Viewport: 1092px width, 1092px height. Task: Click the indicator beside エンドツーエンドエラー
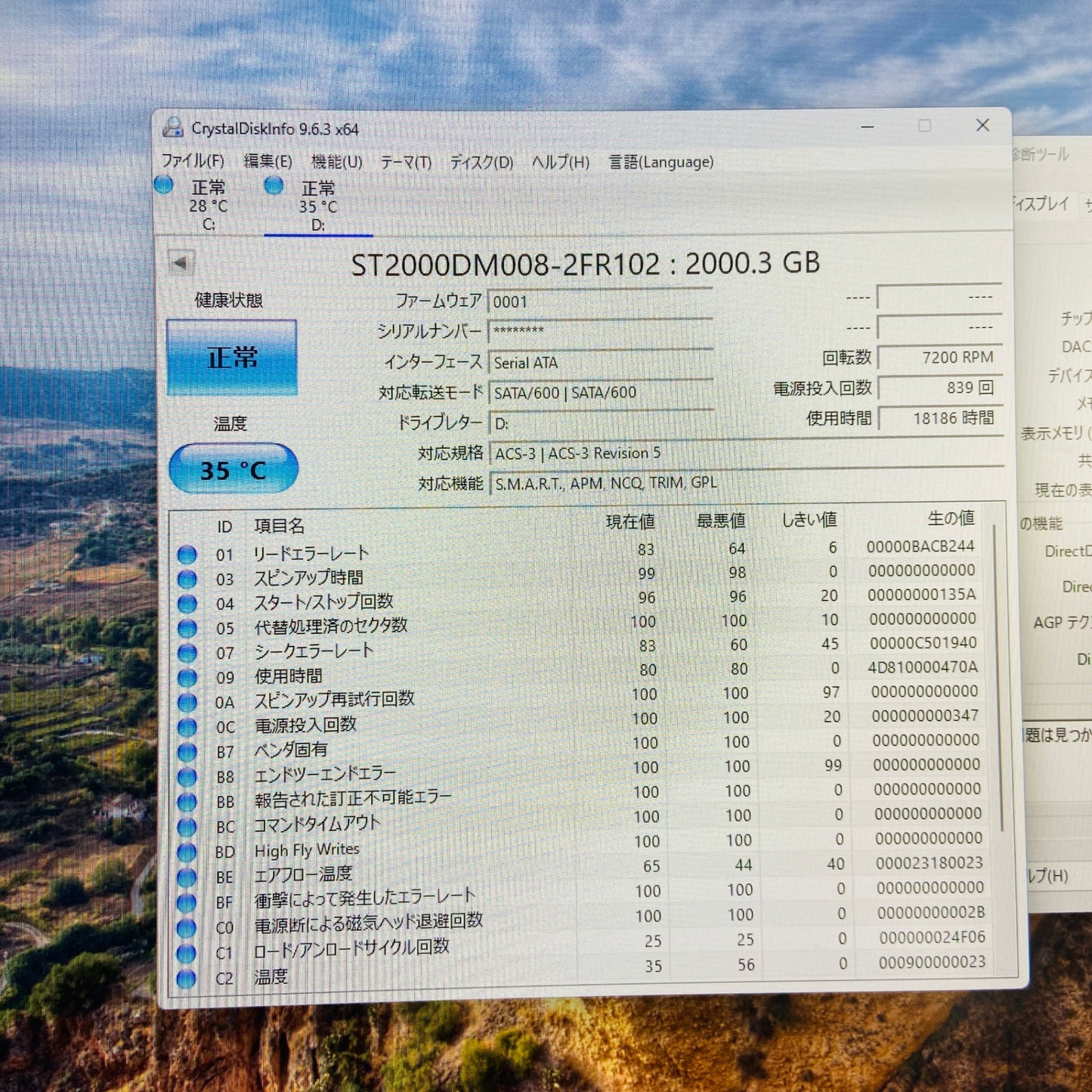pyautogui.click(x=187, y=778)
